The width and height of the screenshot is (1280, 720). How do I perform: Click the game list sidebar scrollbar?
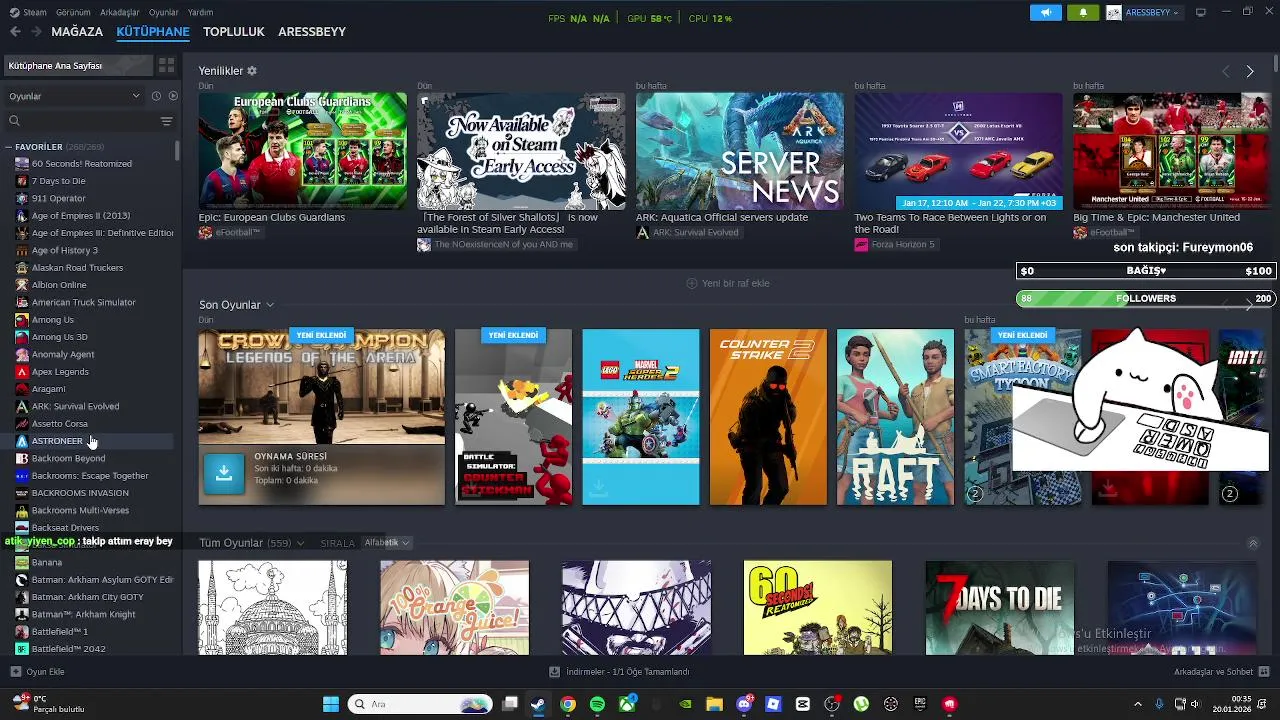pos(178,152)
